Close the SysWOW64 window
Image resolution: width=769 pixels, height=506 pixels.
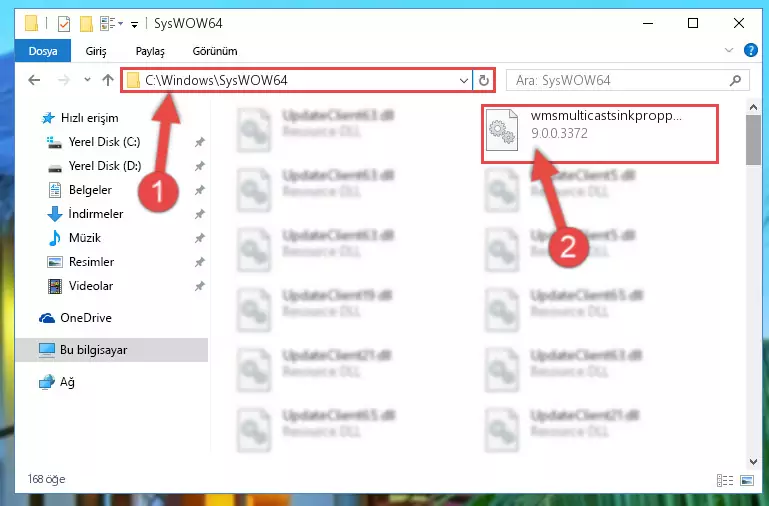point(739,23)
